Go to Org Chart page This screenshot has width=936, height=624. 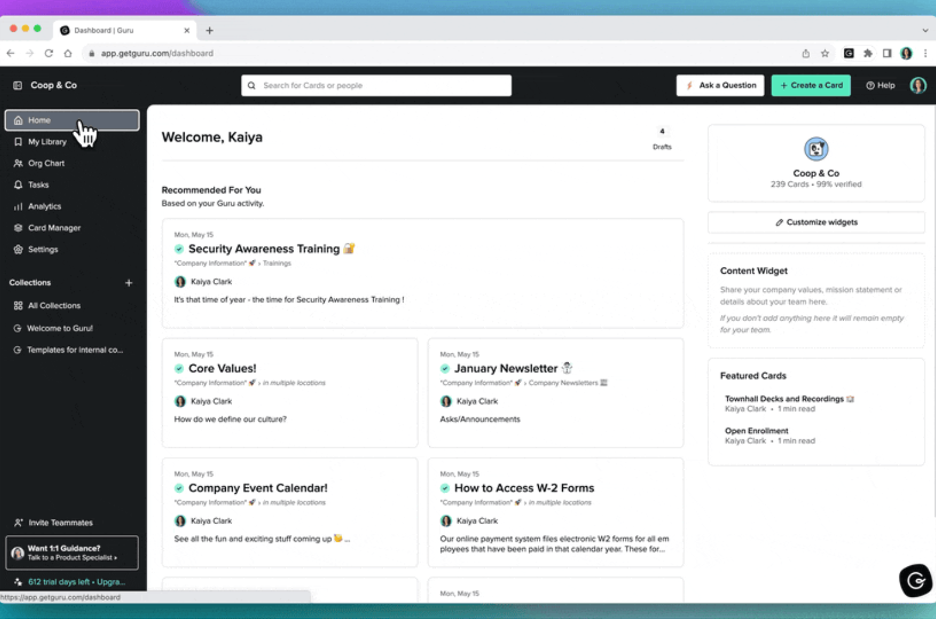[x=46, y=163]
